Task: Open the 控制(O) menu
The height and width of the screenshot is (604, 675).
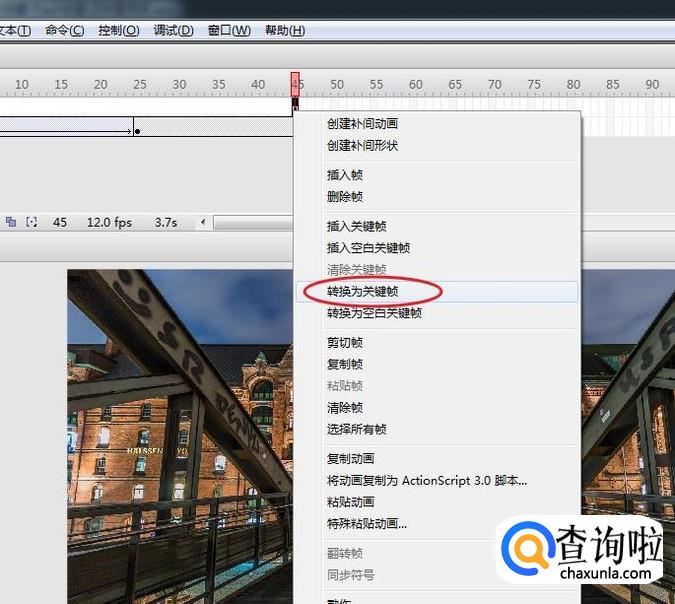Action: coord(118,31)
